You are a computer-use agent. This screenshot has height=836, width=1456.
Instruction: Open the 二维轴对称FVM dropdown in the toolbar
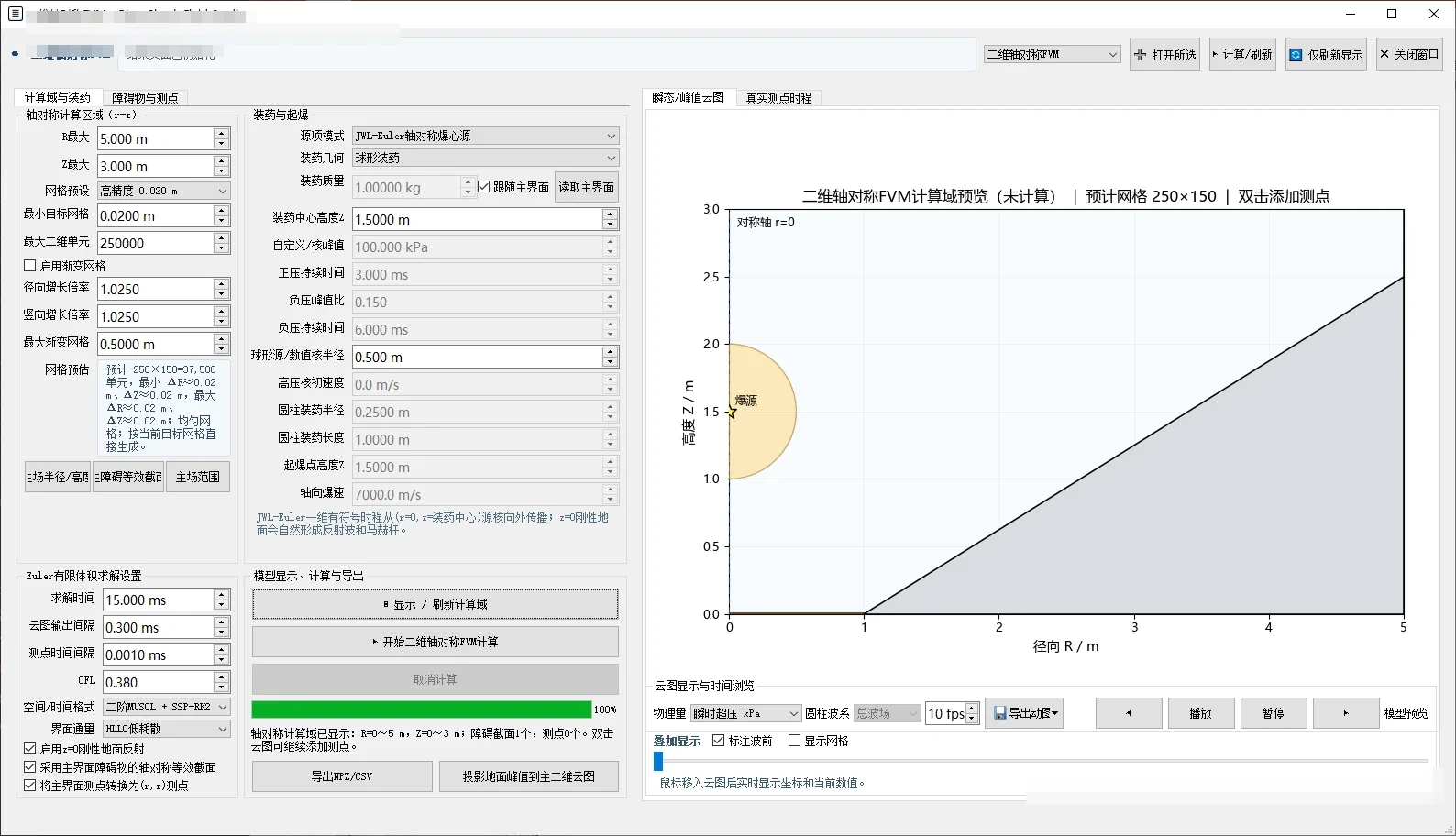pyautogui.click(x=1052, y=55)
